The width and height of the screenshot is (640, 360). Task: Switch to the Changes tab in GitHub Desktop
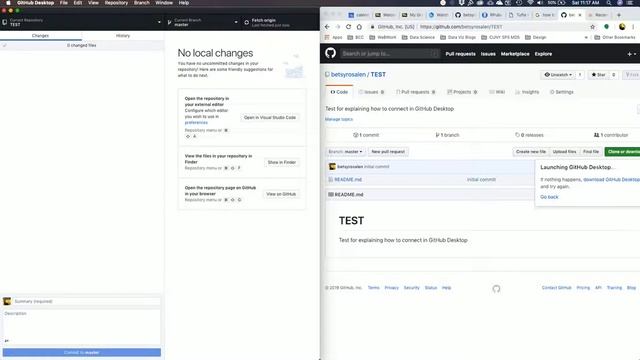(40, 36)
